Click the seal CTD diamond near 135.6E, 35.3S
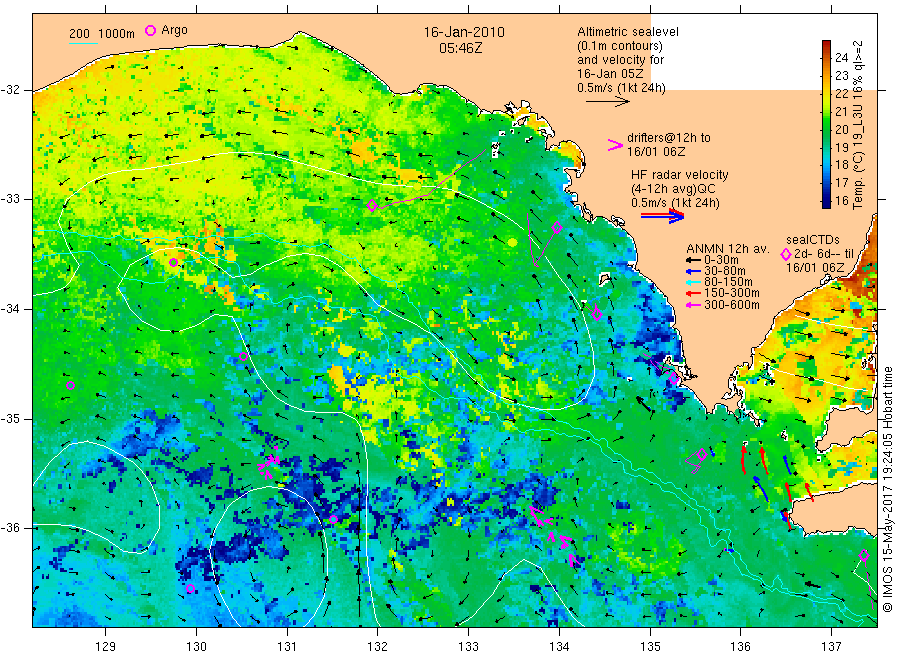 pyautogui.click(x=702, y=454)
